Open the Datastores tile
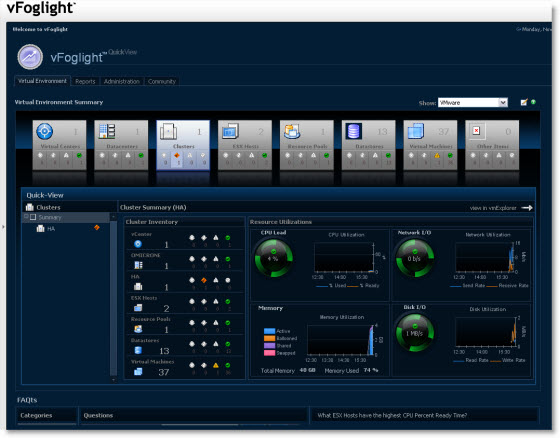 coord(368,145)
